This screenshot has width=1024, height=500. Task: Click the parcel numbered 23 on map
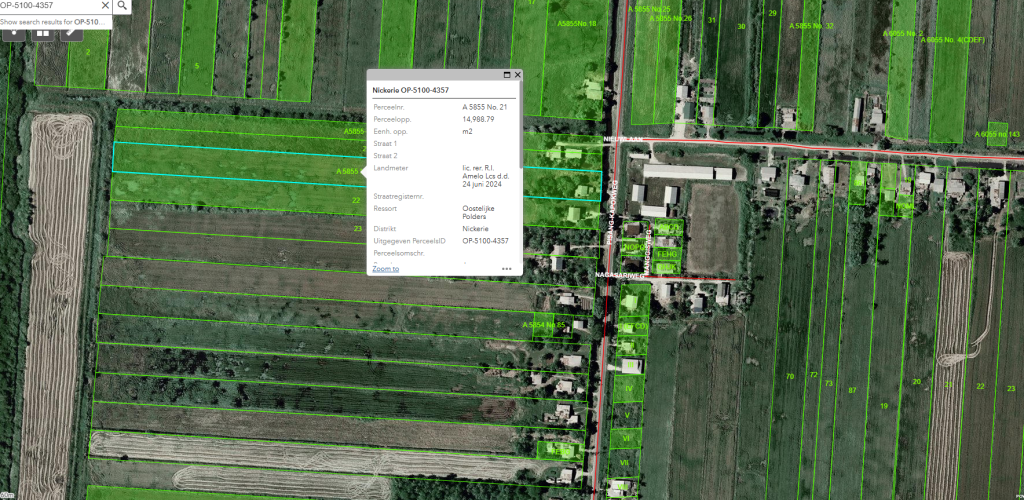pos(357,228)
